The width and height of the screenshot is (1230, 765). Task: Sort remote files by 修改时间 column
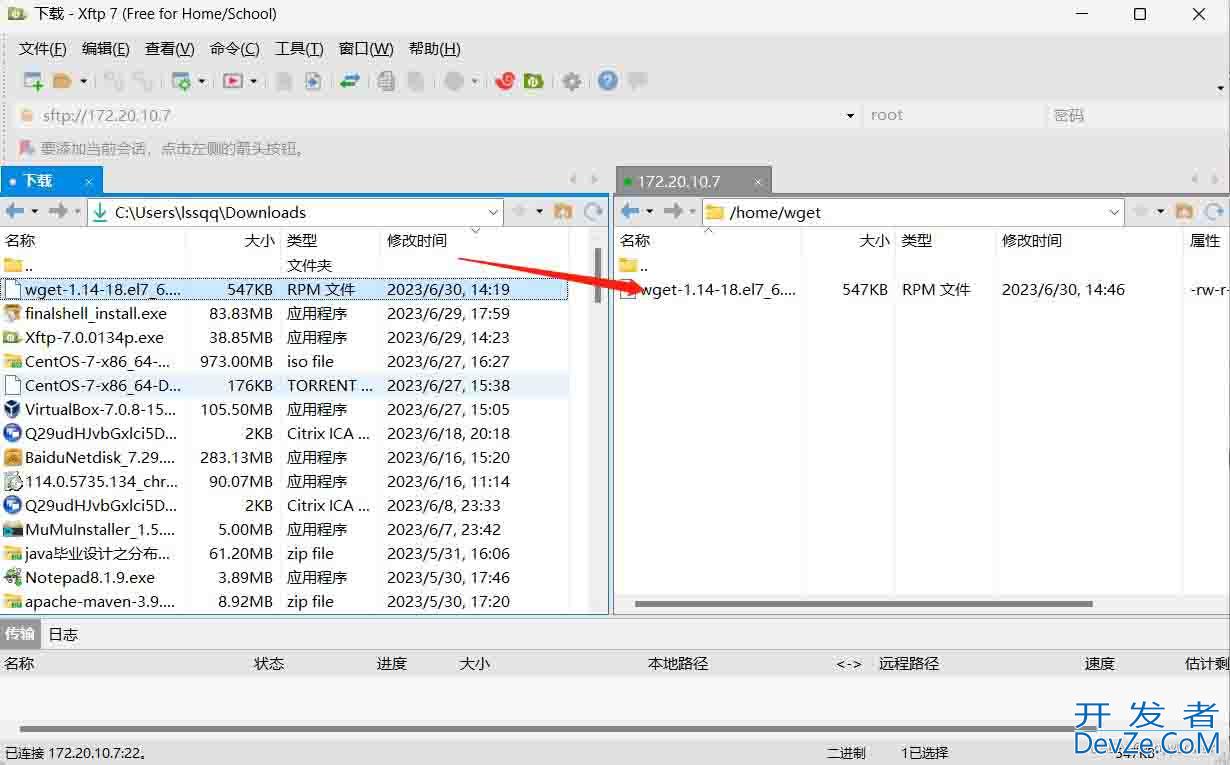(1090, 240)
